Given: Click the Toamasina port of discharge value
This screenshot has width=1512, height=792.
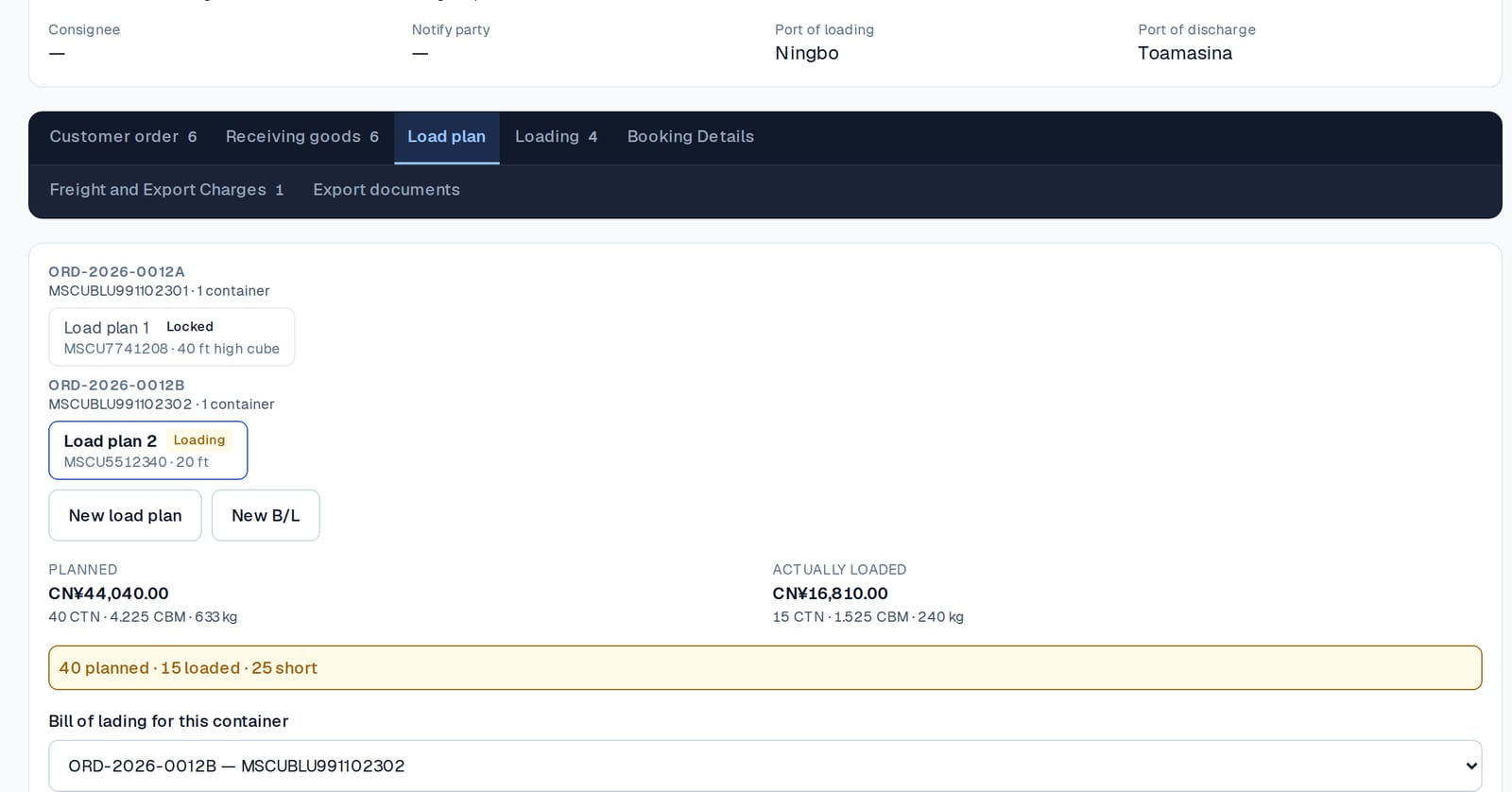Looking at the screenshot, I should click(x=1184, y=54).
